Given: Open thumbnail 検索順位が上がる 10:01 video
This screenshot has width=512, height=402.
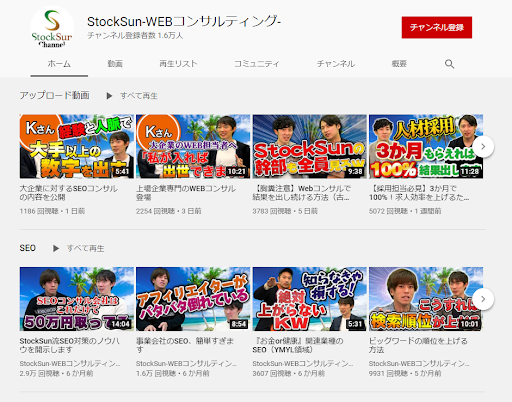Looking at the screenshot, I should click(x=426, y=299).
